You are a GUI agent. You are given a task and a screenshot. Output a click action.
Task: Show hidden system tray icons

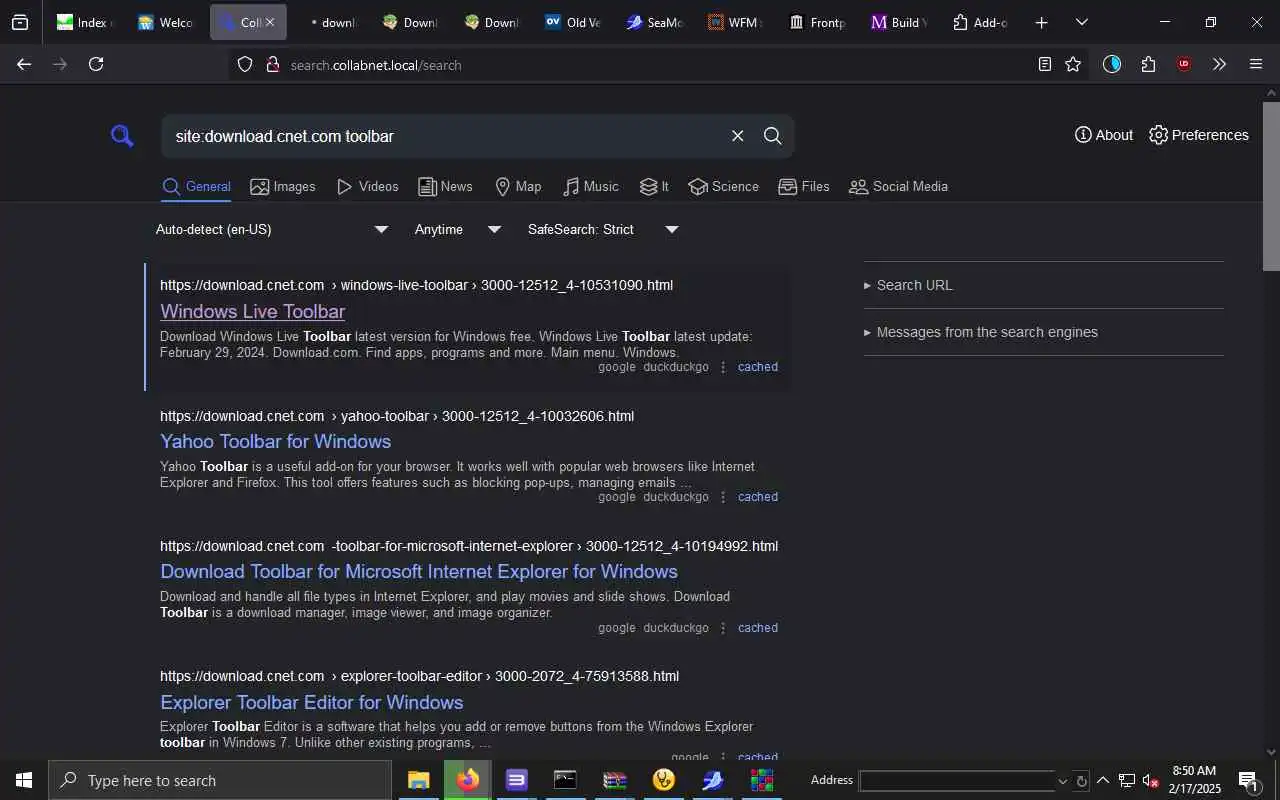1103,780
